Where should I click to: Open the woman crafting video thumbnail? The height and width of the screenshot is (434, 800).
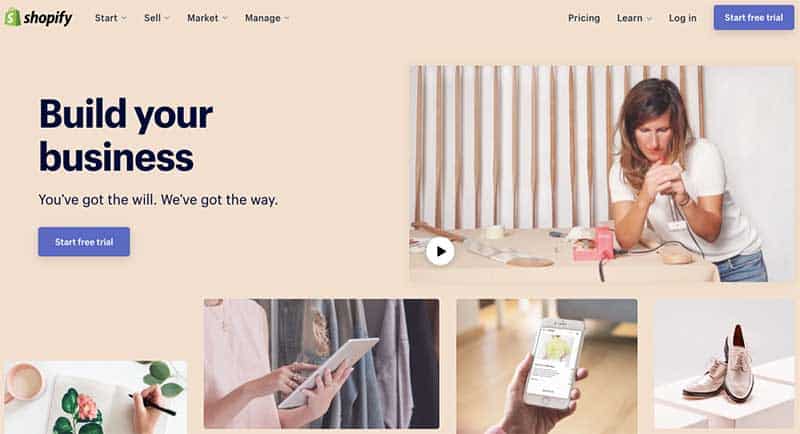point(602,173)
